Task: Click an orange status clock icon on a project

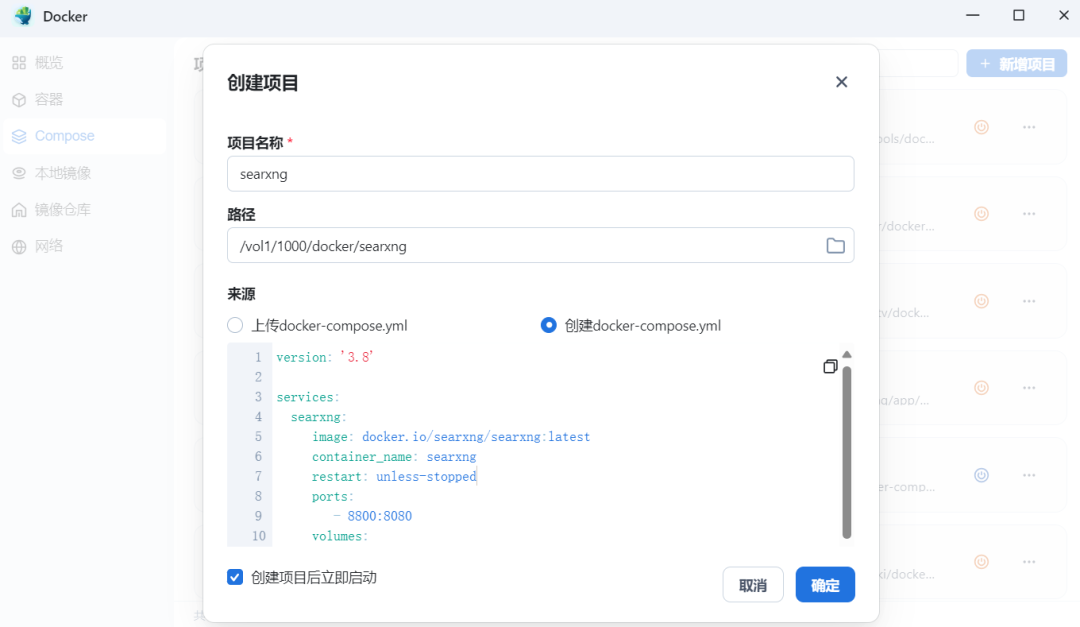Action: [981, 127]
